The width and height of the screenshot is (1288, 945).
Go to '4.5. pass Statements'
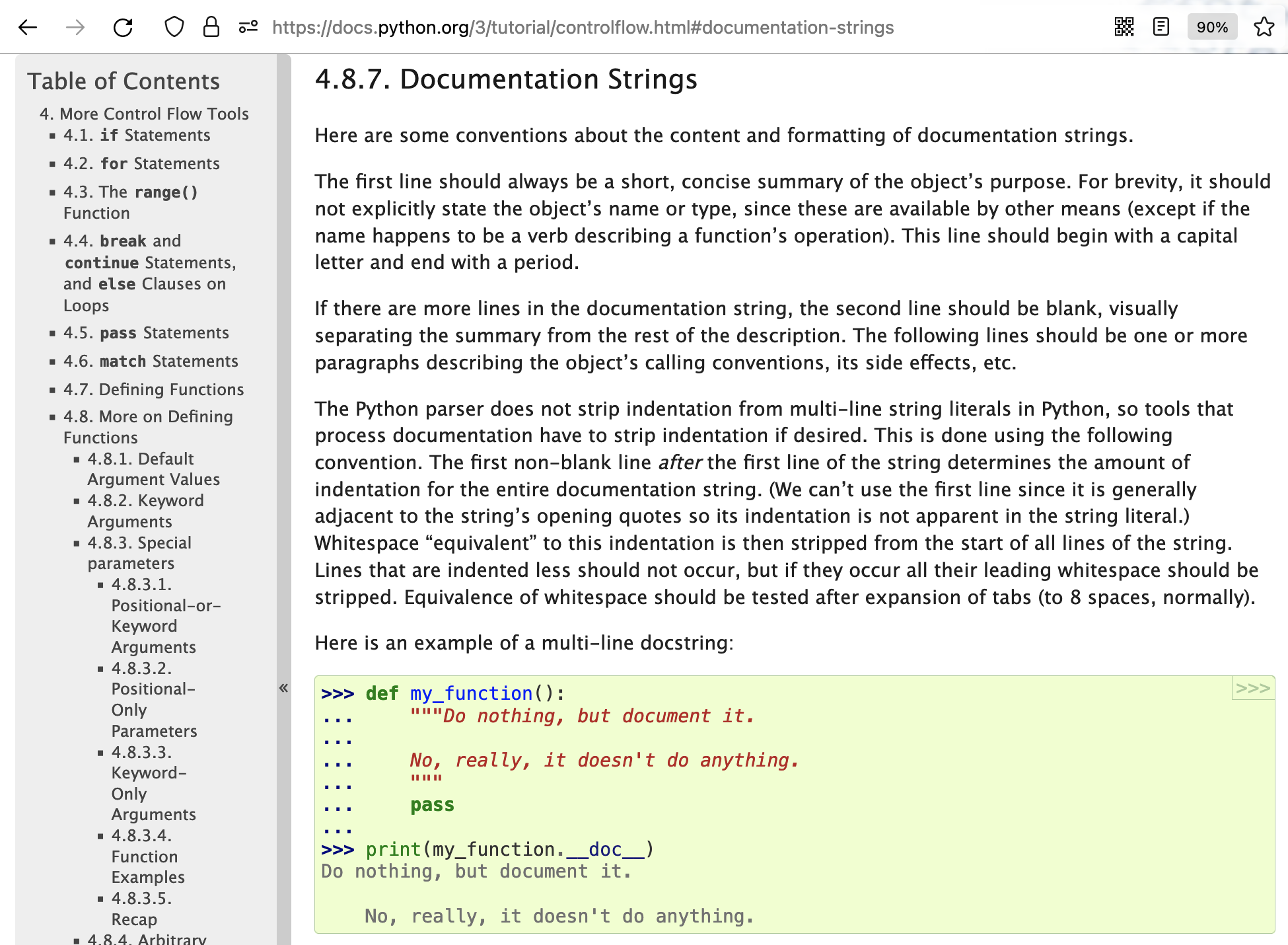click(x=146, y=332)
